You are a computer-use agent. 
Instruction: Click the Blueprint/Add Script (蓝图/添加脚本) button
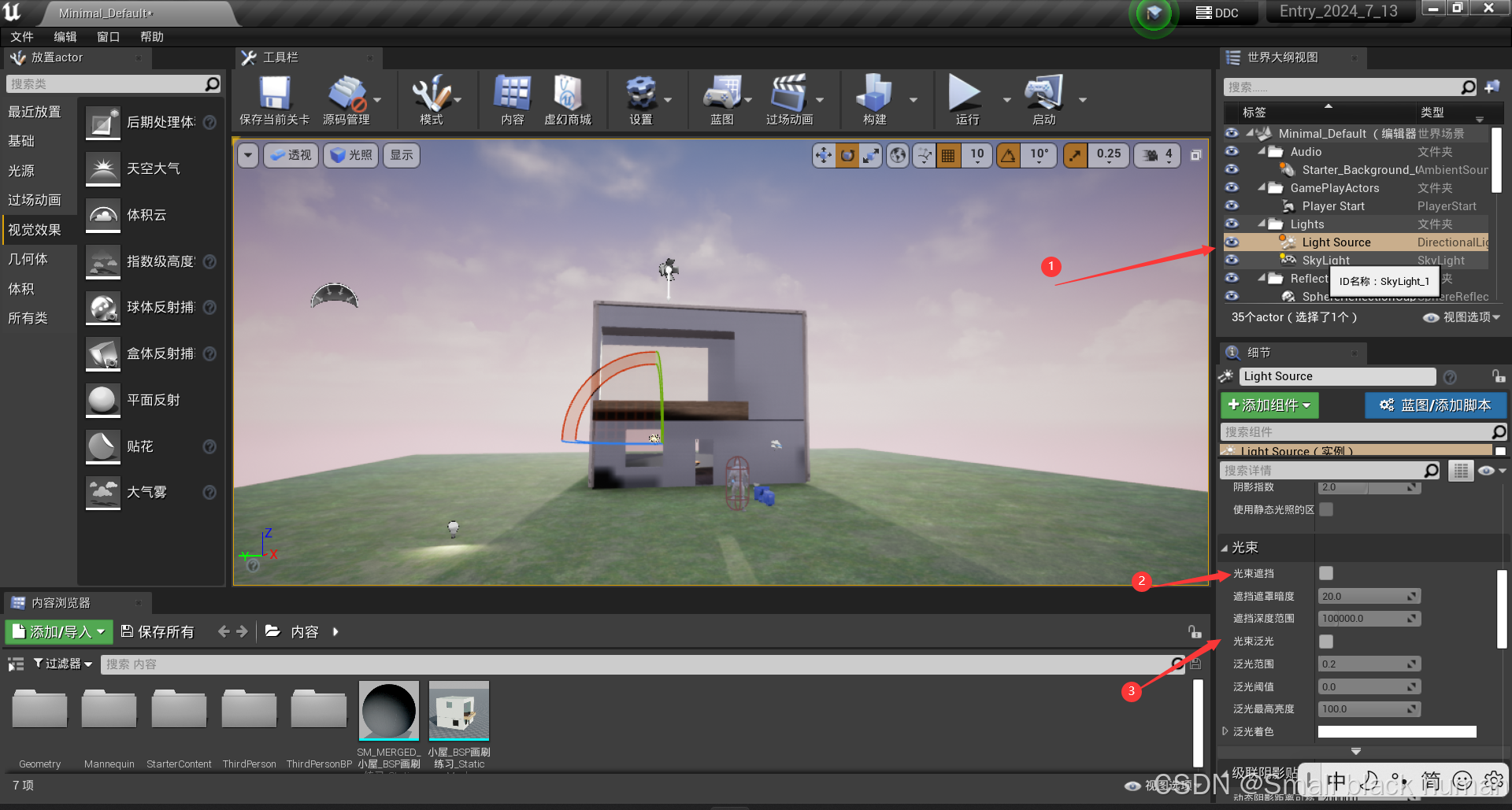tap(1435, 405)
